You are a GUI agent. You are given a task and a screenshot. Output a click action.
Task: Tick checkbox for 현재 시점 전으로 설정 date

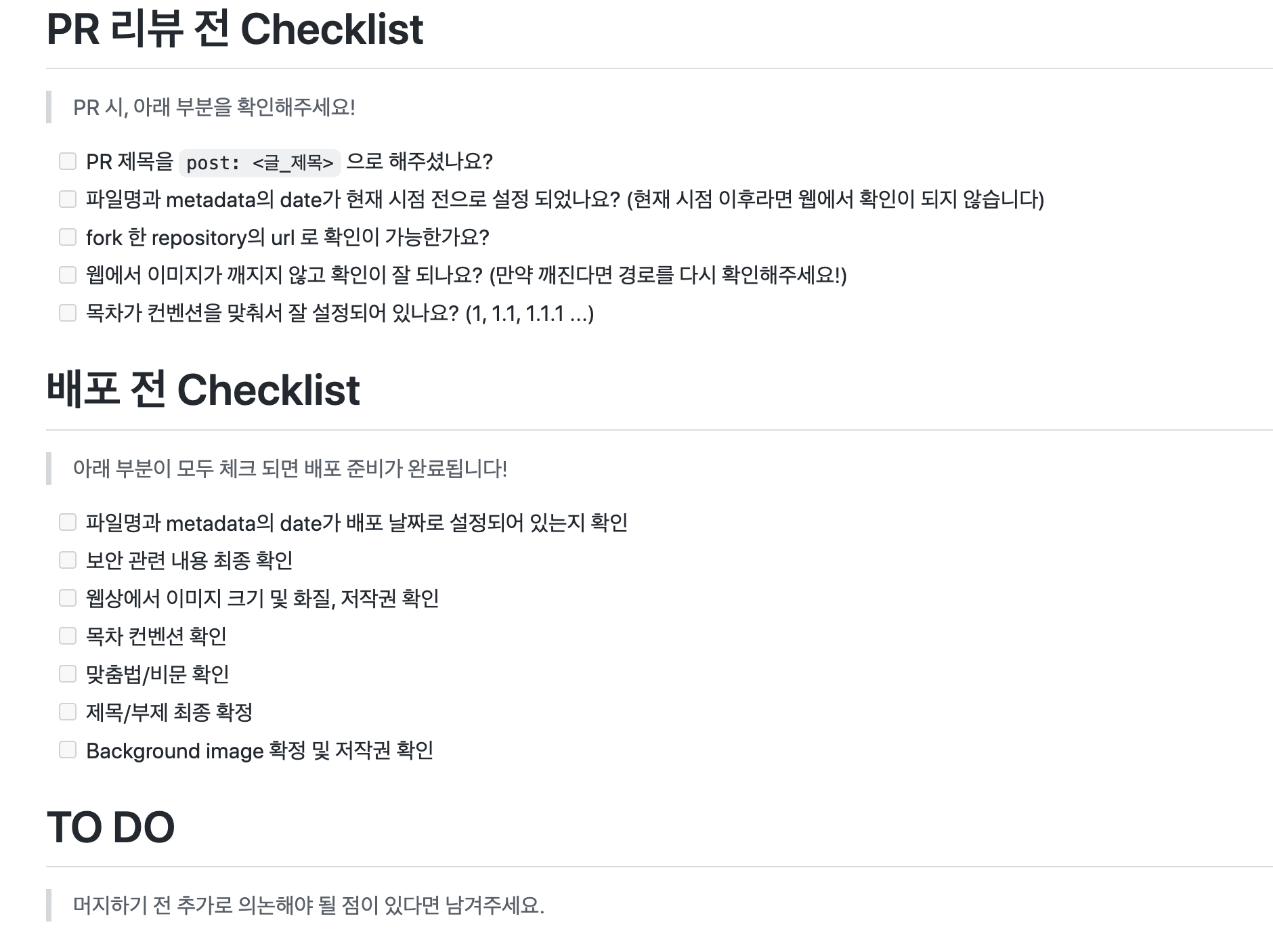[68, 199]
